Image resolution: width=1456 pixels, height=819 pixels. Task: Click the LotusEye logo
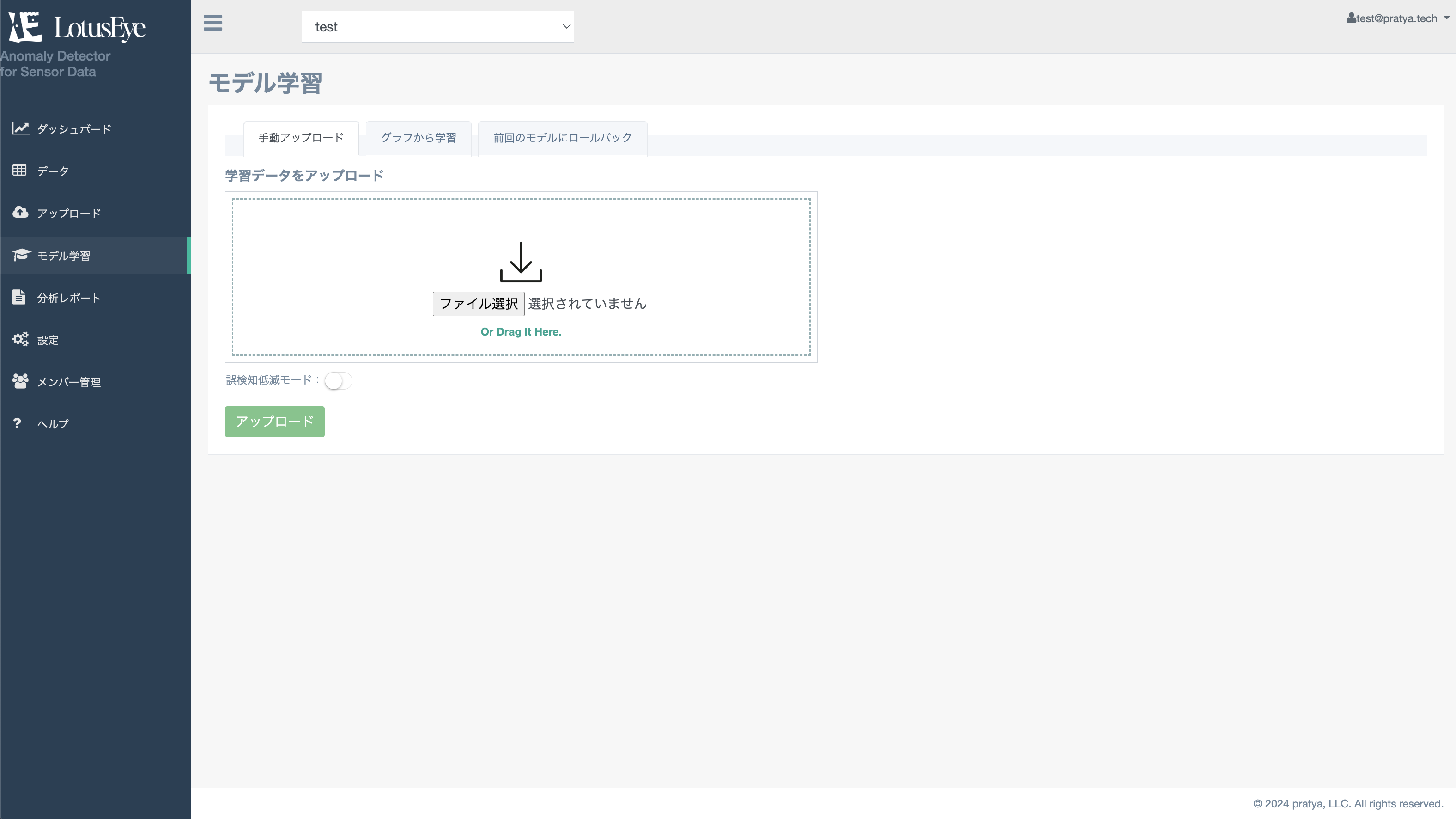77,27
